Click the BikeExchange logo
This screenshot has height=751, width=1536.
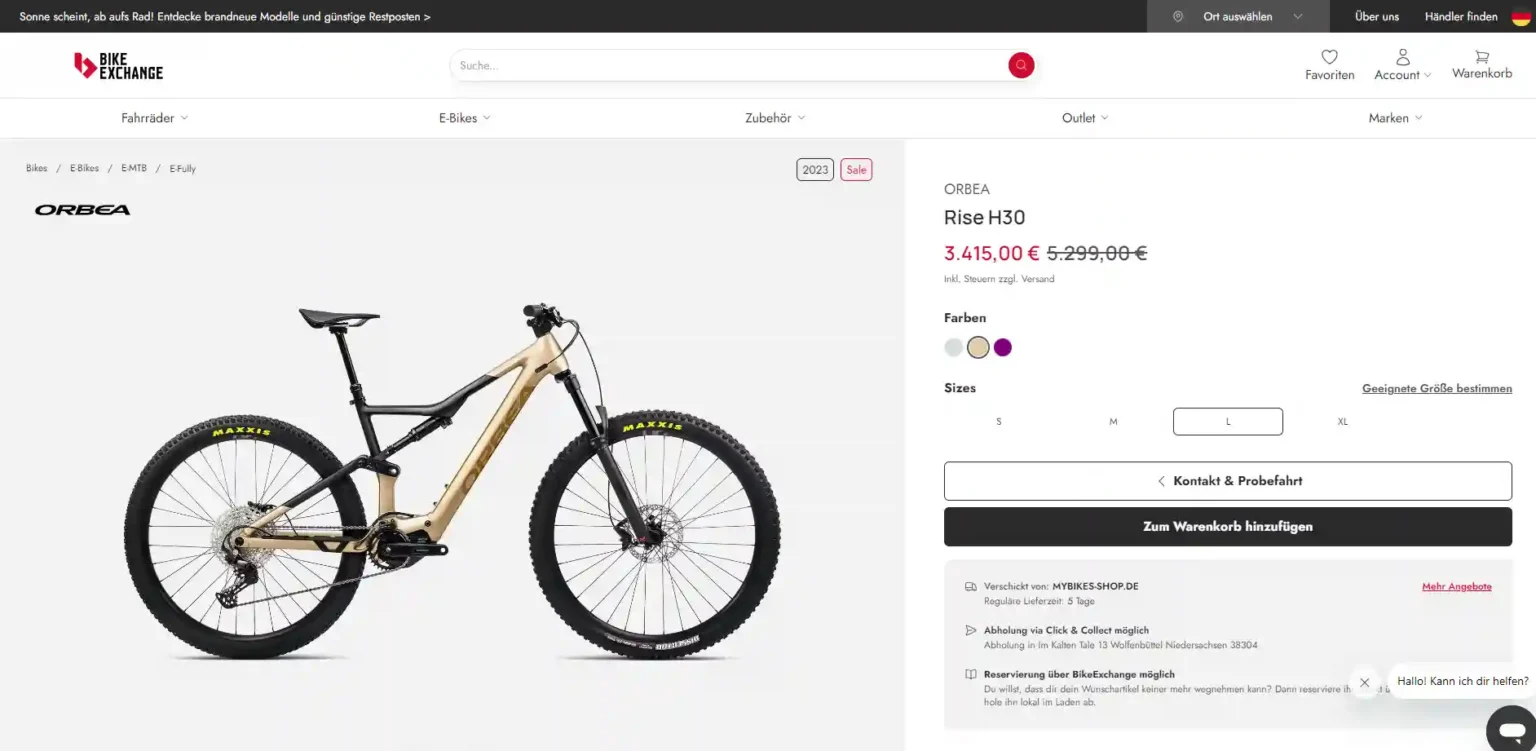[x=118, y=66]
